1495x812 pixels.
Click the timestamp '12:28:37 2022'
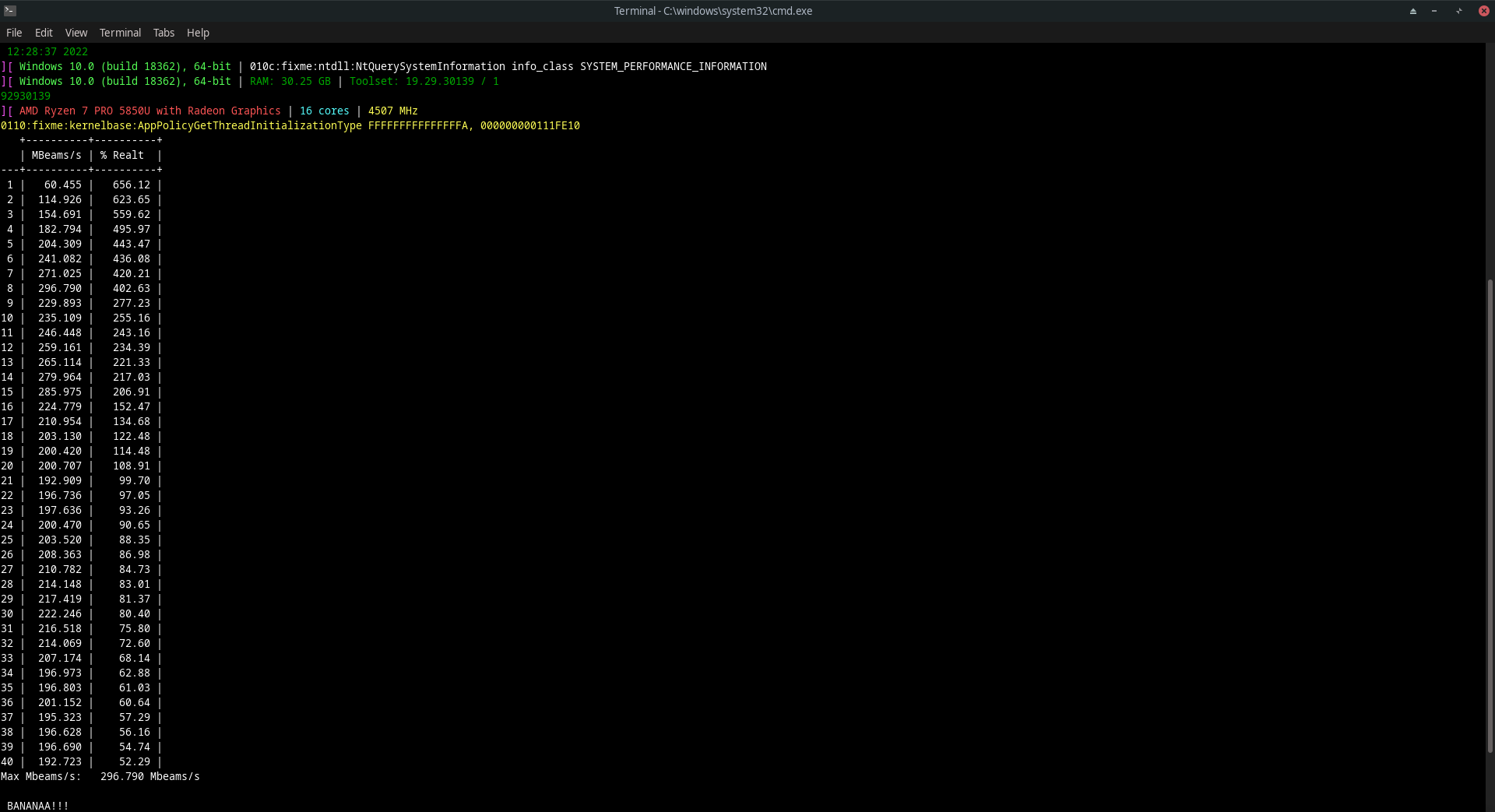tap(47, 51)
